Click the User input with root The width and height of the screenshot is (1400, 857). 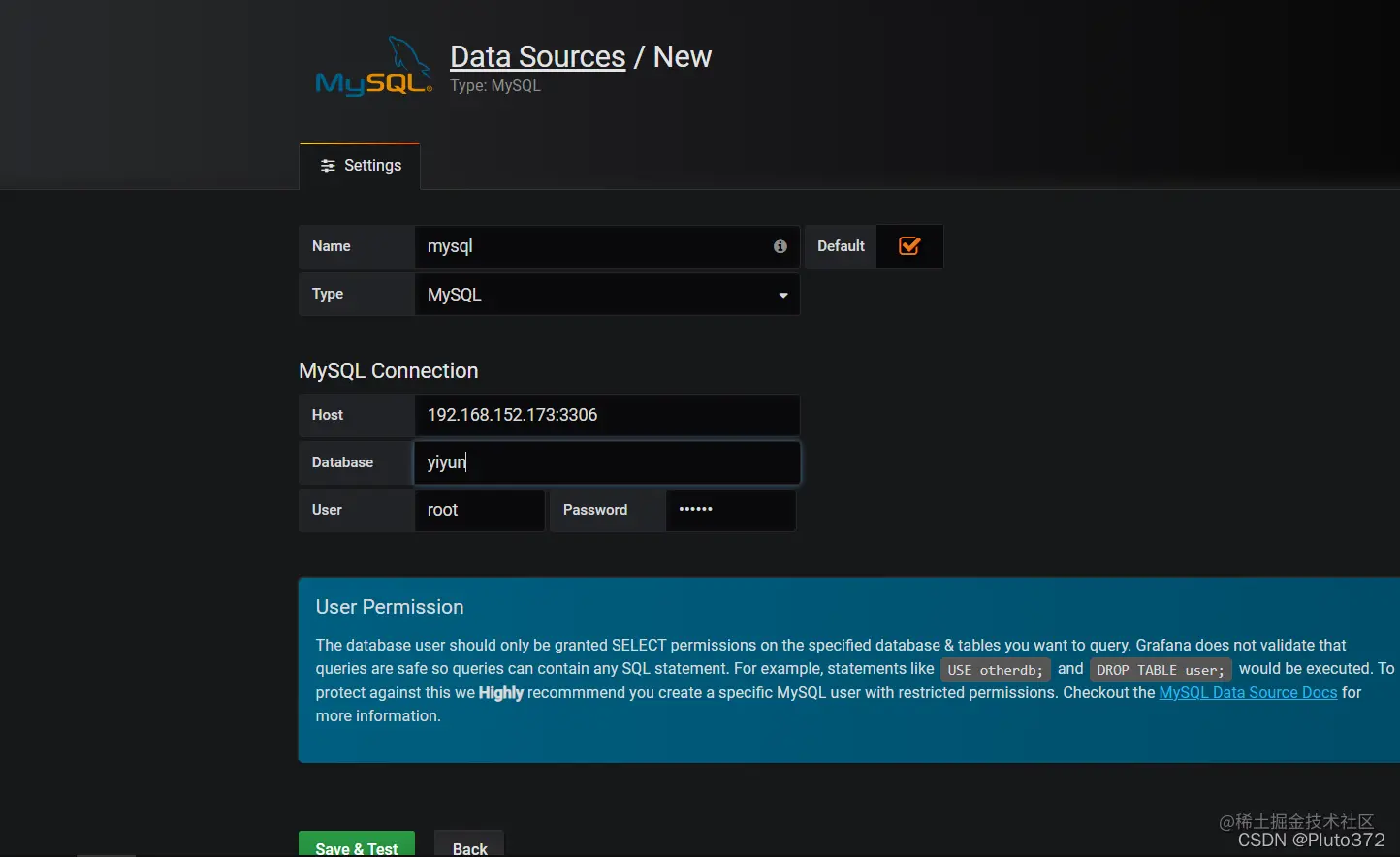click(x=479, y=510)
